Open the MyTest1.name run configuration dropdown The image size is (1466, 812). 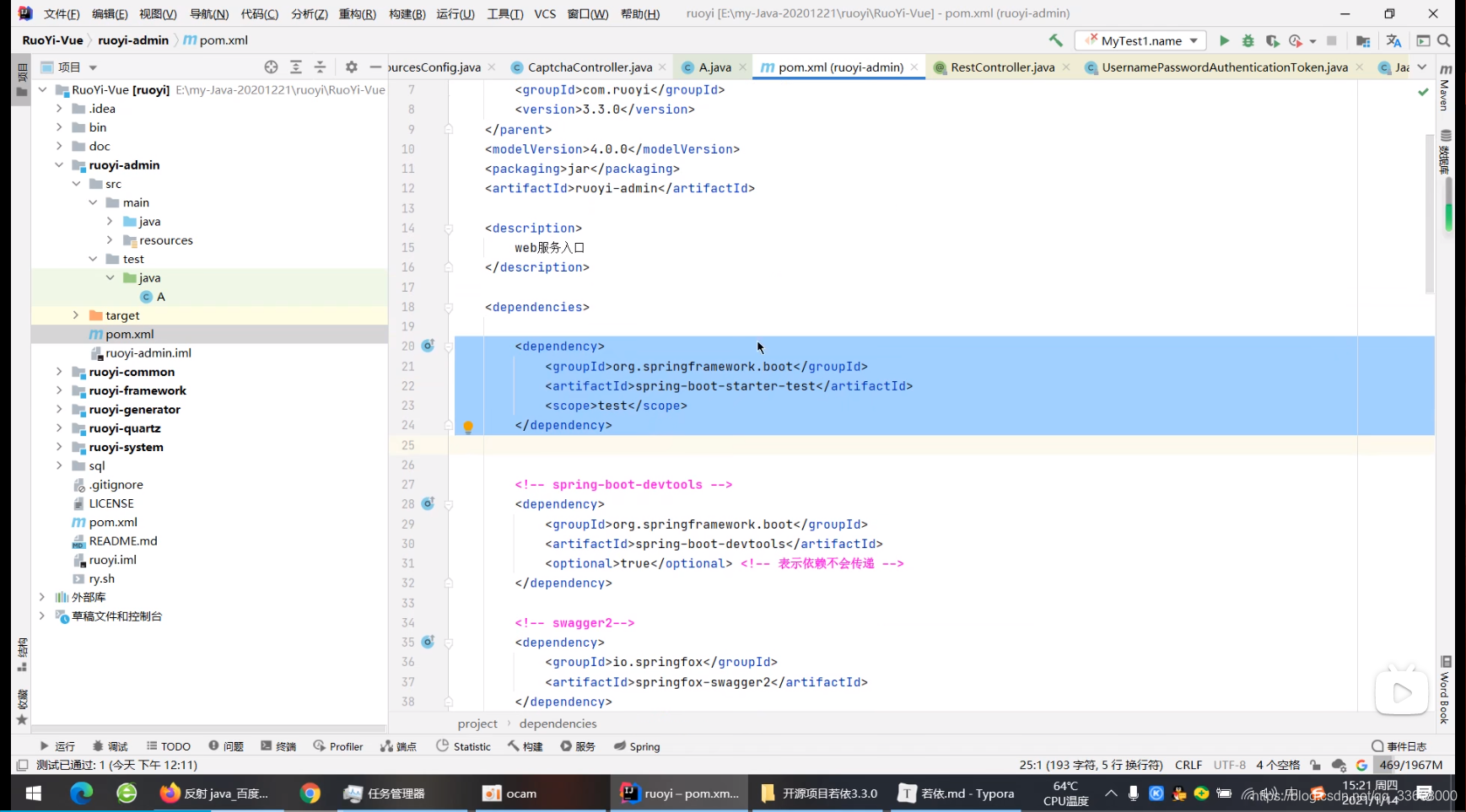coord(1140,40)
